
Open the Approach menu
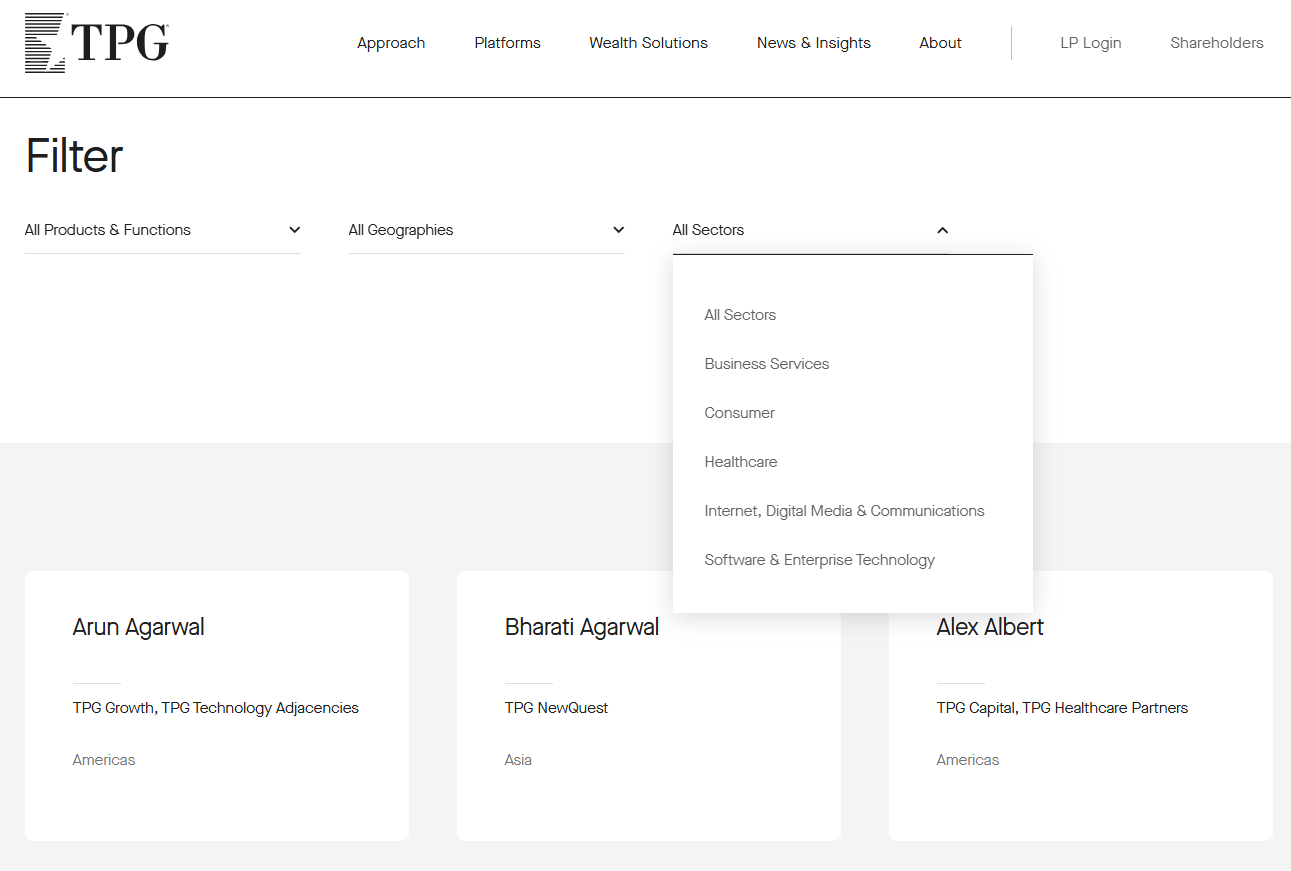point(391,43)
